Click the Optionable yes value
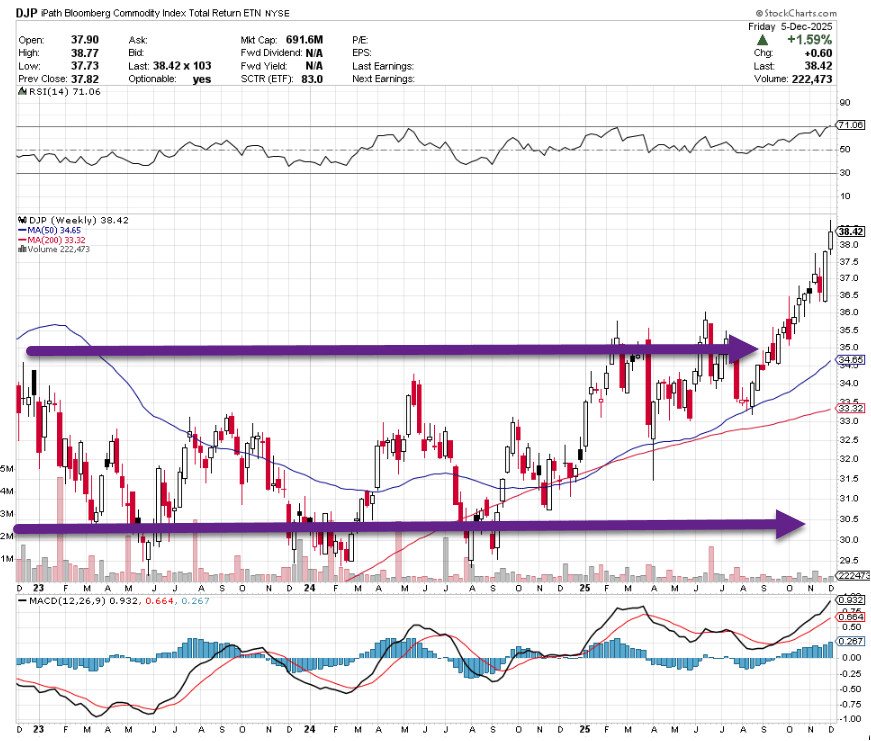This screenshot has width=871, height=741. 202,79
